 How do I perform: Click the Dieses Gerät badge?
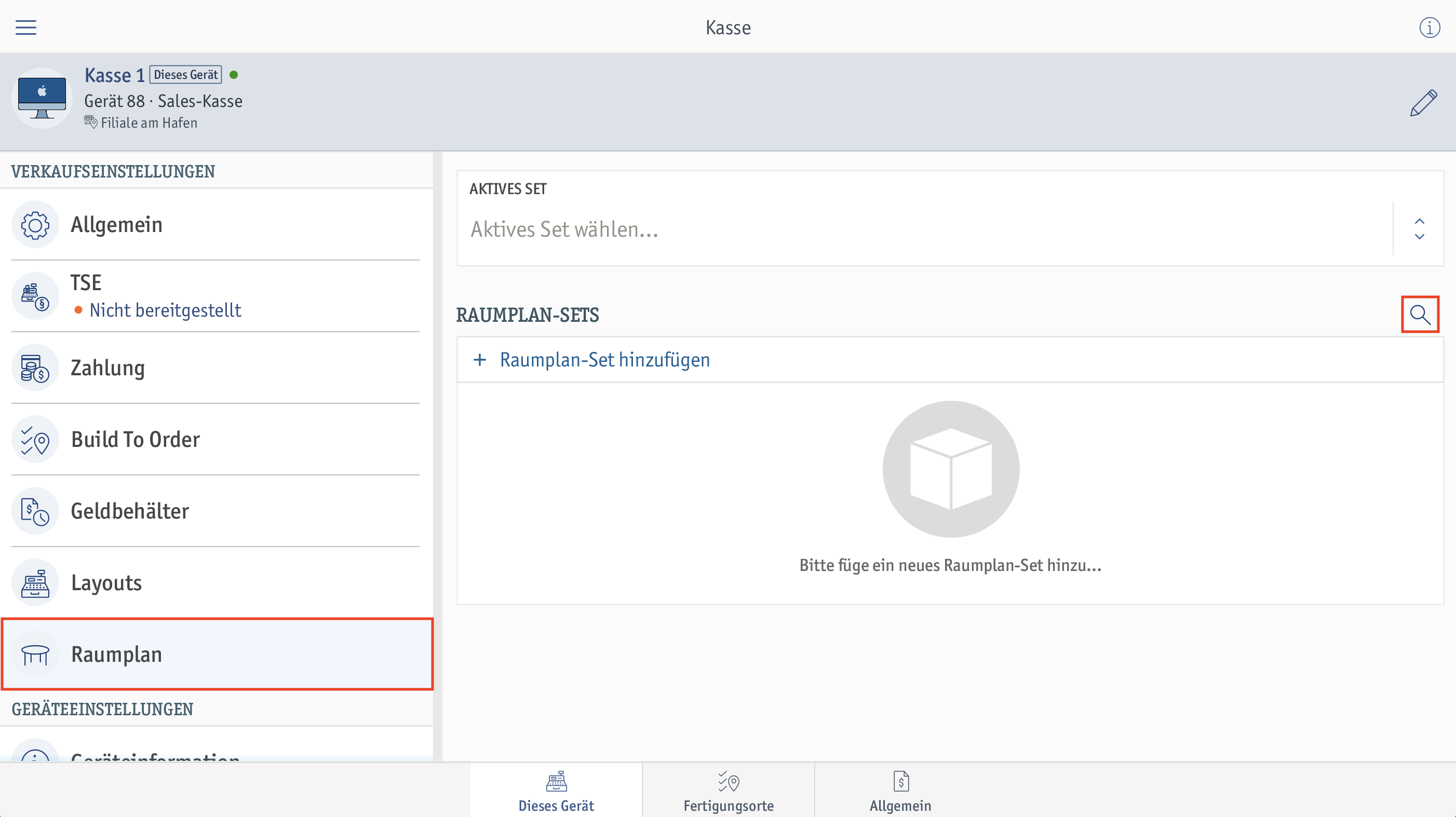click(185, 75)
